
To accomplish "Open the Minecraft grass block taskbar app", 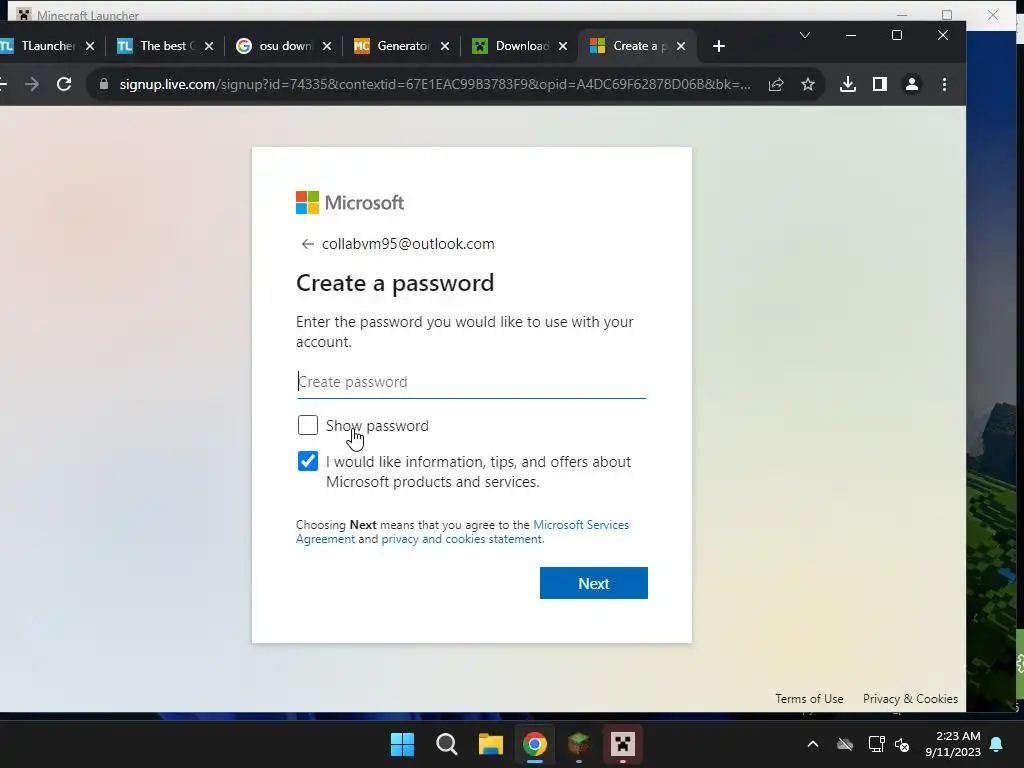I will pyautogui.click(x=579, y=744).
